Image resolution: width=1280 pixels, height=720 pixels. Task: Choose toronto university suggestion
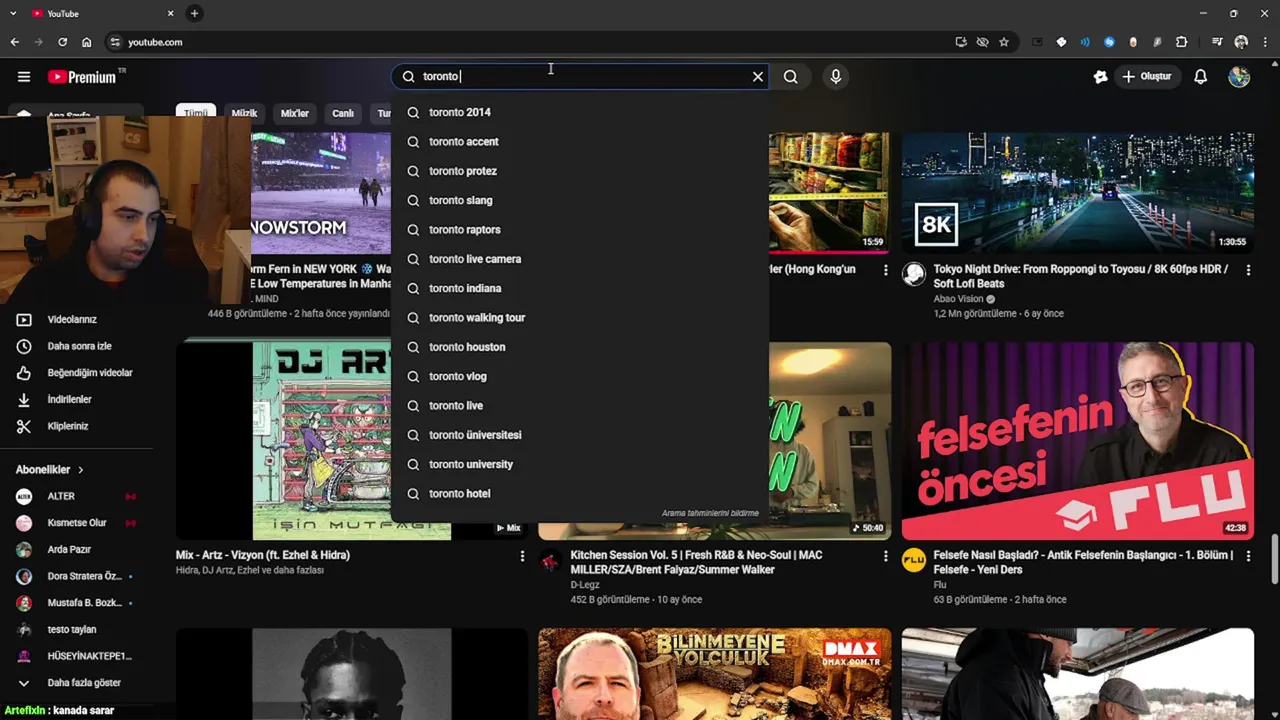580,464
